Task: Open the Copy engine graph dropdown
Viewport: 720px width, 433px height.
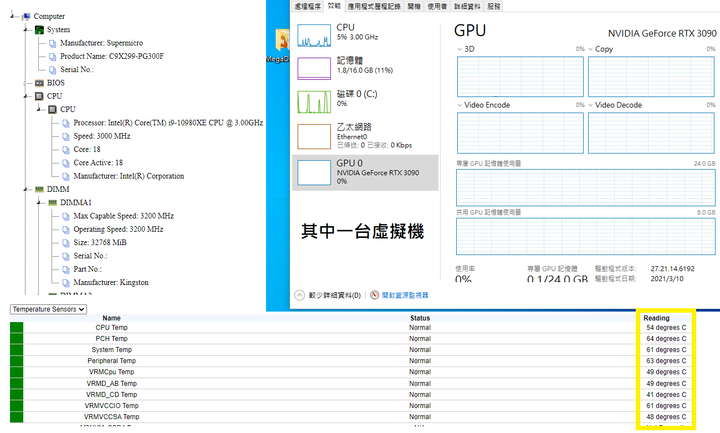Action: pyautogui.click(x=591, y=49)
